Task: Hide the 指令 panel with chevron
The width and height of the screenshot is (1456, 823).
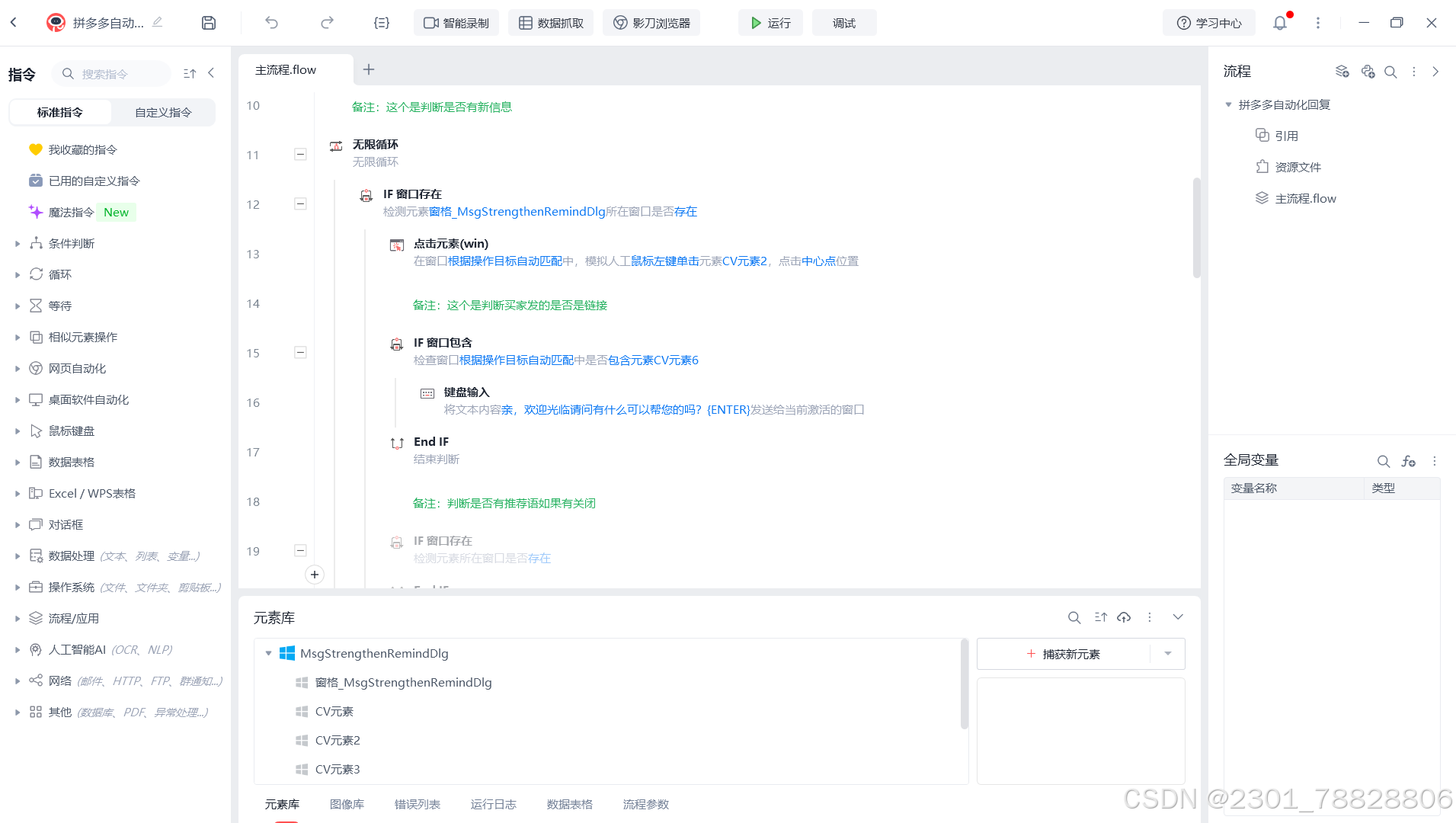Action: [x=211, y=73]
